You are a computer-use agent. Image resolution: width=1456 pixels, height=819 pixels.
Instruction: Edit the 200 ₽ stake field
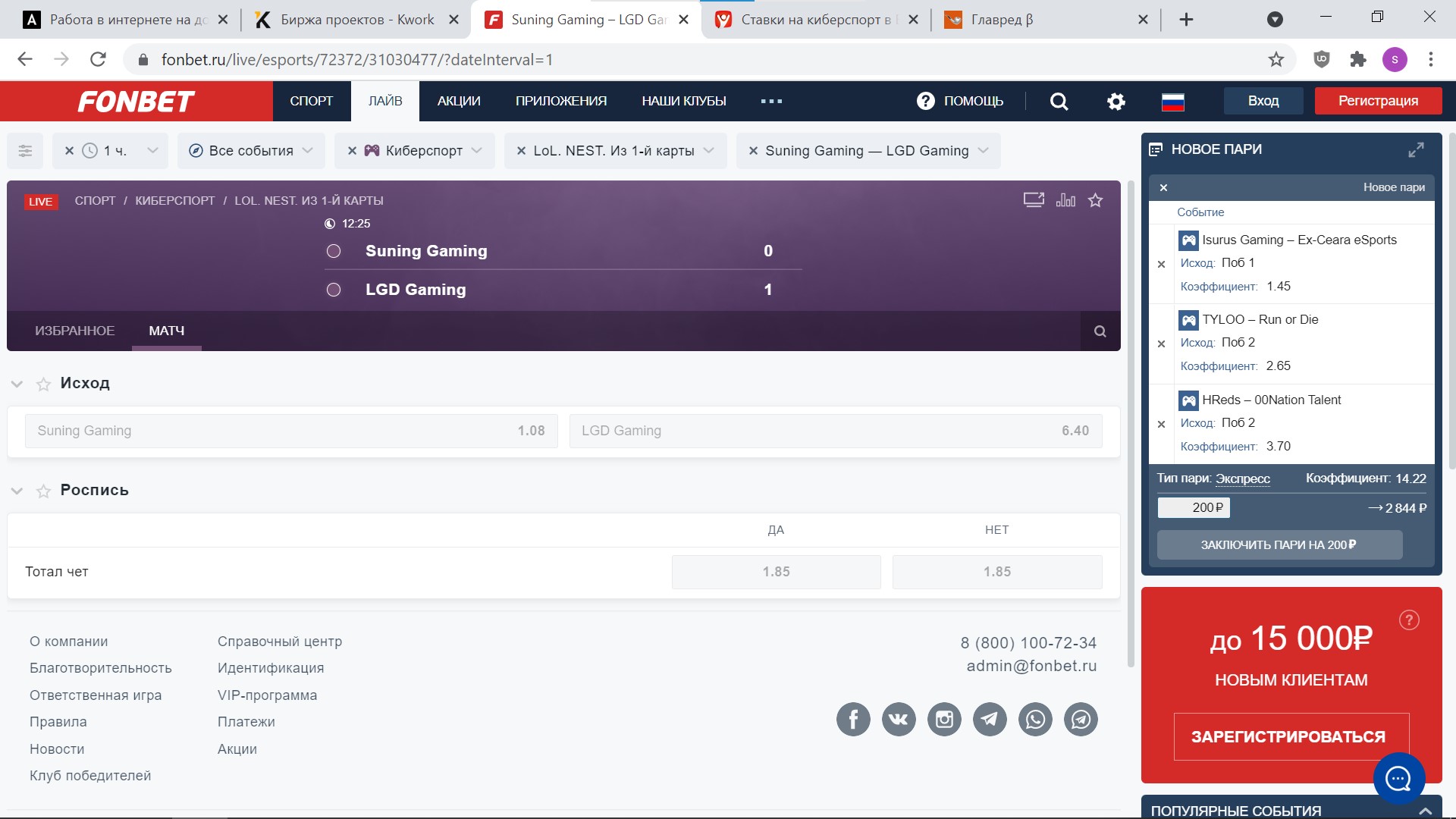tap(1194, 507)
